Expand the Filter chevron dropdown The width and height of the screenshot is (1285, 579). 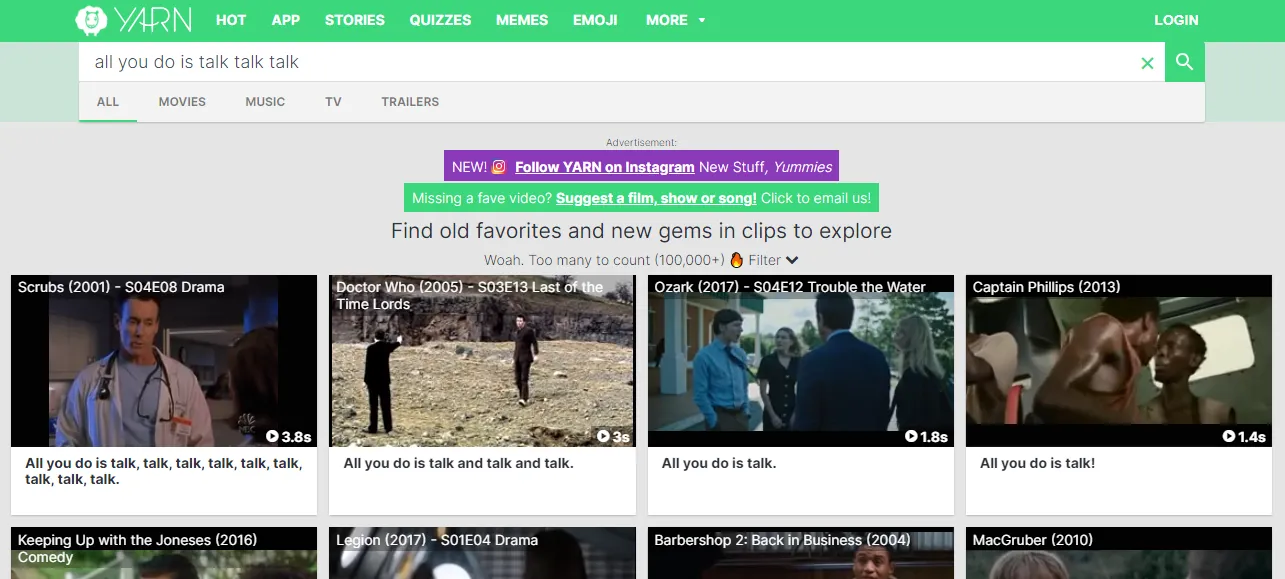[792, 260]
